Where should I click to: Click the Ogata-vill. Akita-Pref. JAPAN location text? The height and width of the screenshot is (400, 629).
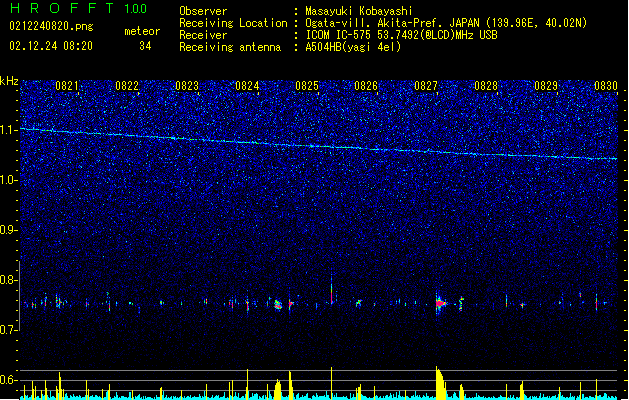click(446, 23)
